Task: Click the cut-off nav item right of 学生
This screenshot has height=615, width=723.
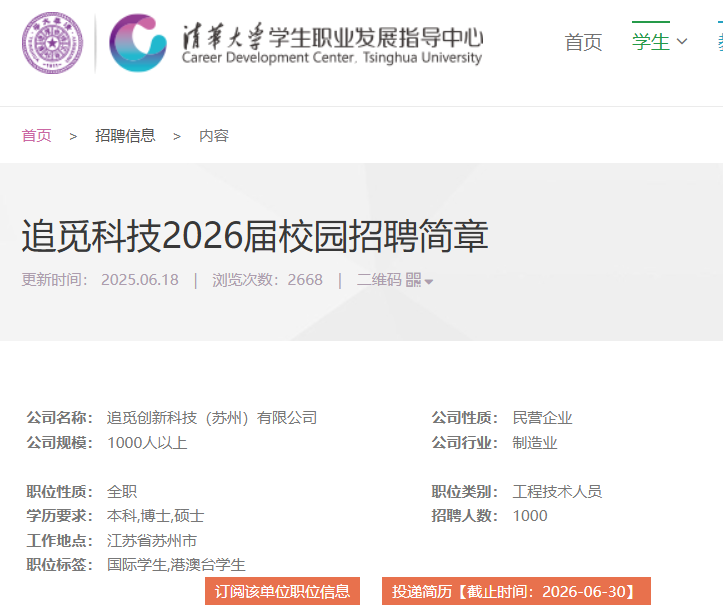Action: (718, 42)
